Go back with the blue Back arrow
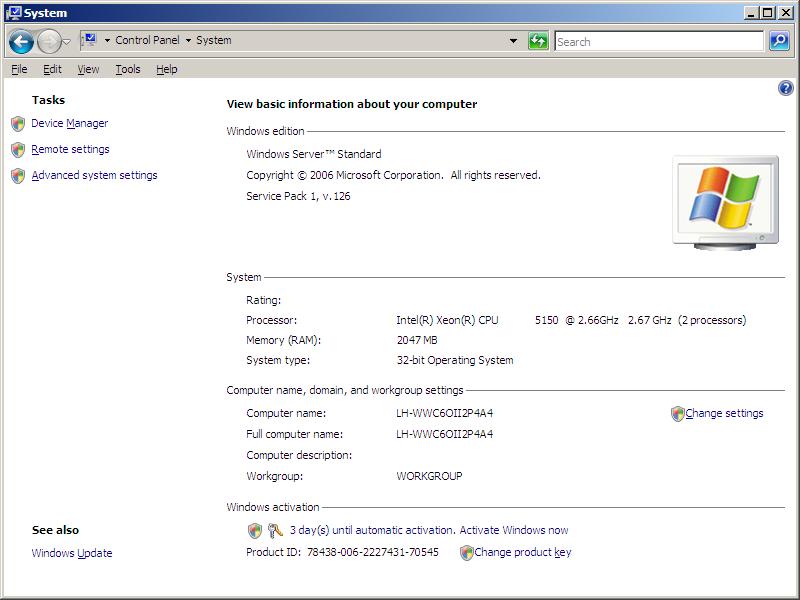 pyautogui.click(x=21, y=42)
